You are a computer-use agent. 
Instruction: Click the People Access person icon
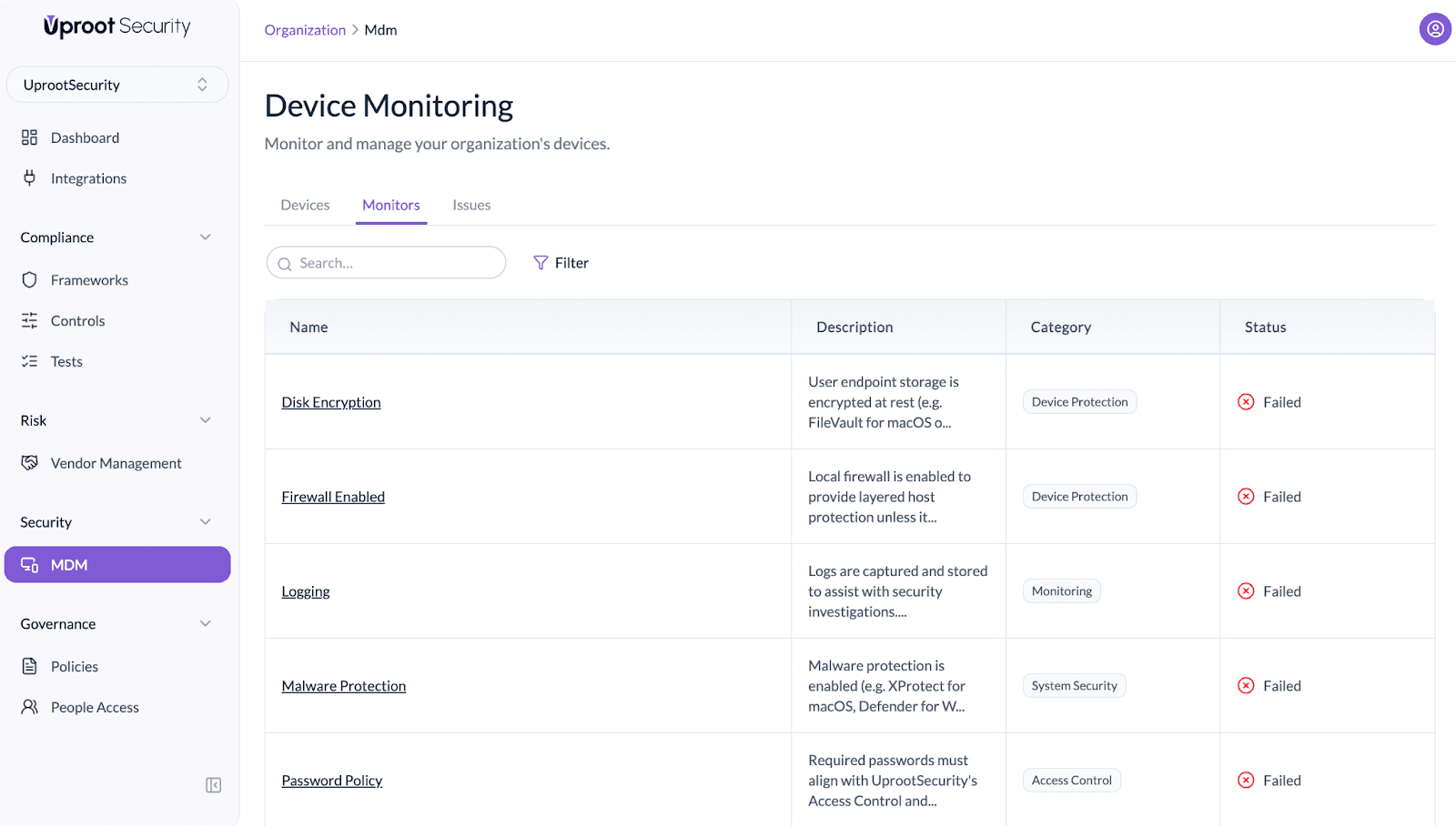(x=29, y=708)
